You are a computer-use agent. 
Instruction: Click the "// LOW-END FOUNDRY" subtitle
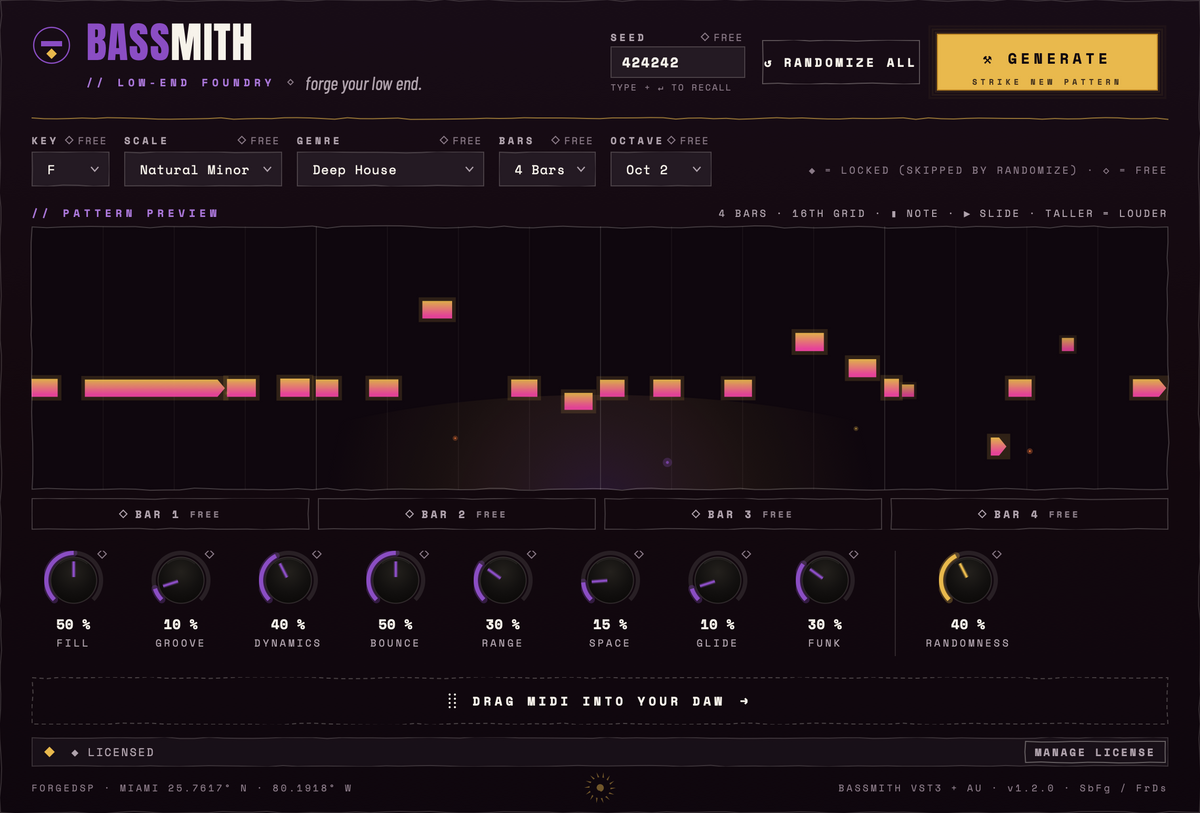[x=180, y=83]
